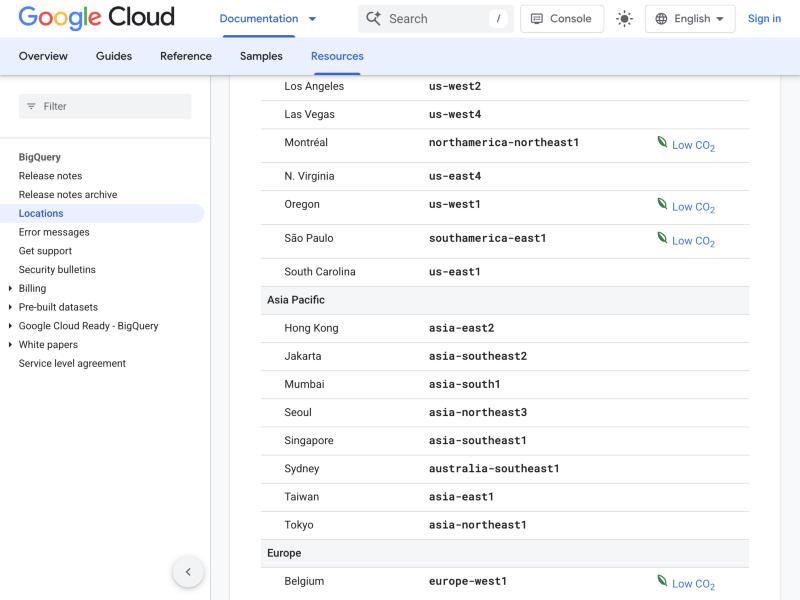800x600 pixels.
Task: Click asia-east2 region code
Action: (x=461, y=328)
